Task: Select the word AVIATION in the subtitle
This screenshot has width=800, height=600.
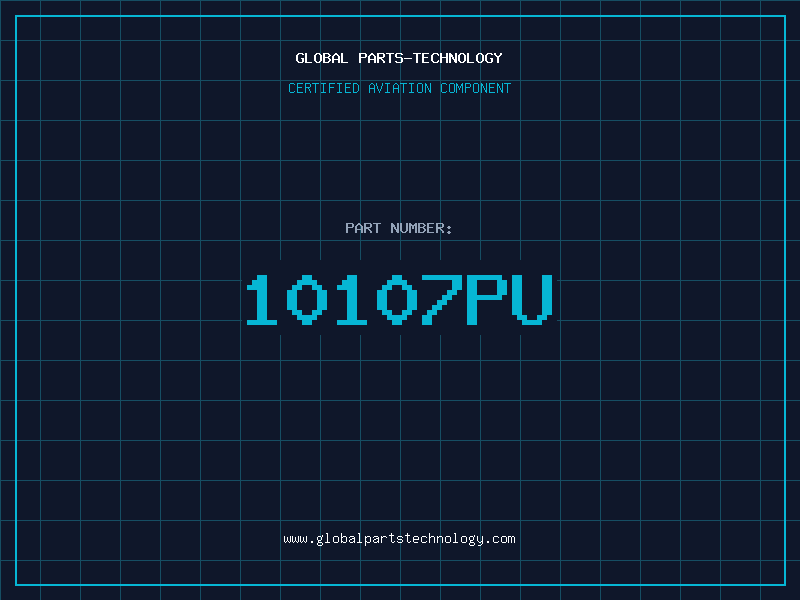Action: (x=400, y=88)
